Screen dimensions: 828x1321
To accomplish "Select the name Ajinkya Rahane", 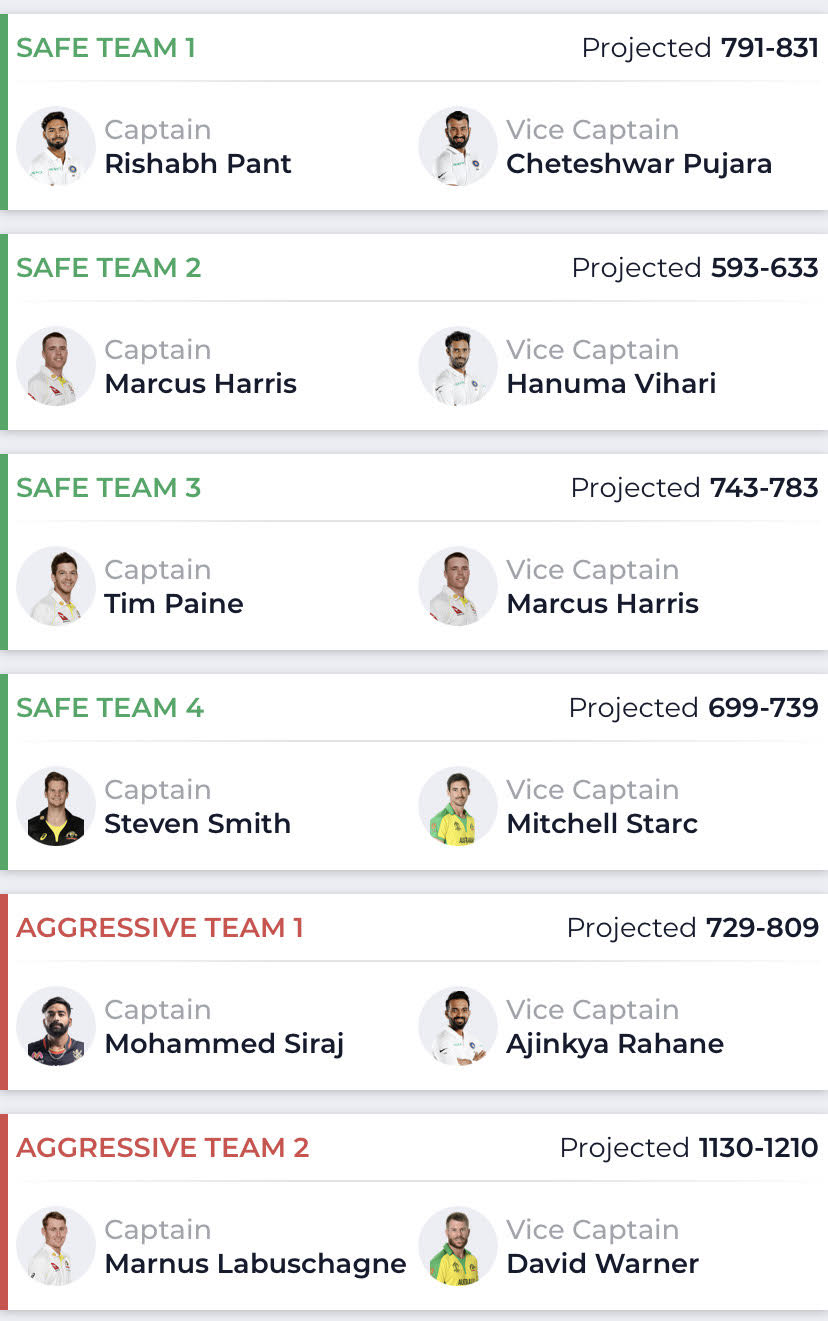I will pos(615,1044).
